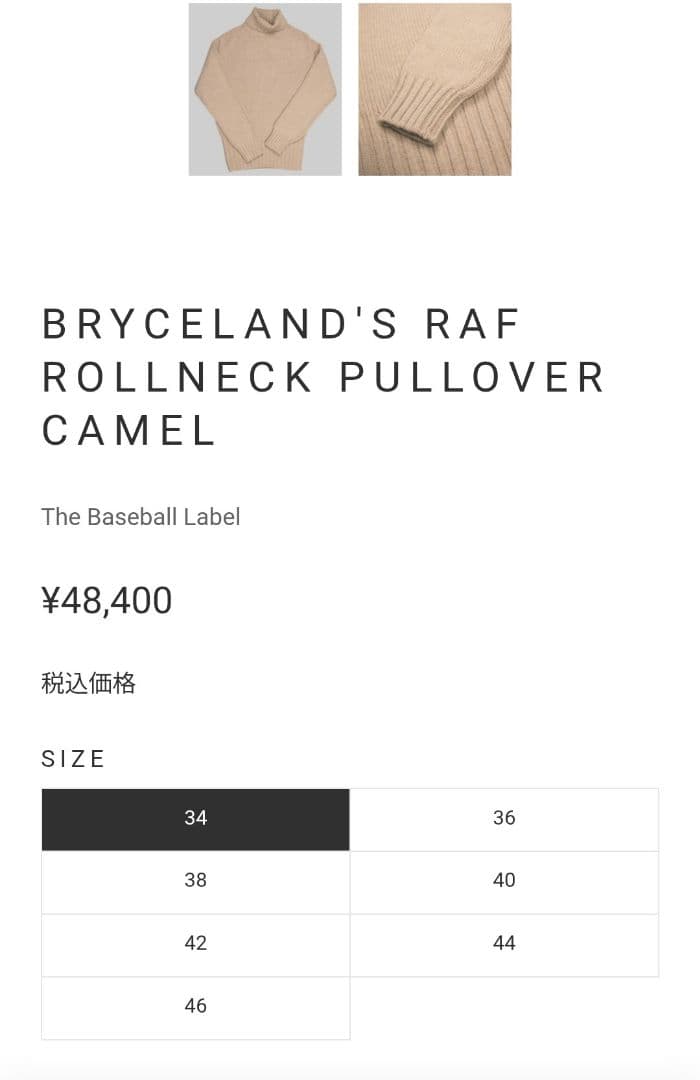700x1080 pixels.
Task: Click the word RAF in title
Action: (472, 325)
